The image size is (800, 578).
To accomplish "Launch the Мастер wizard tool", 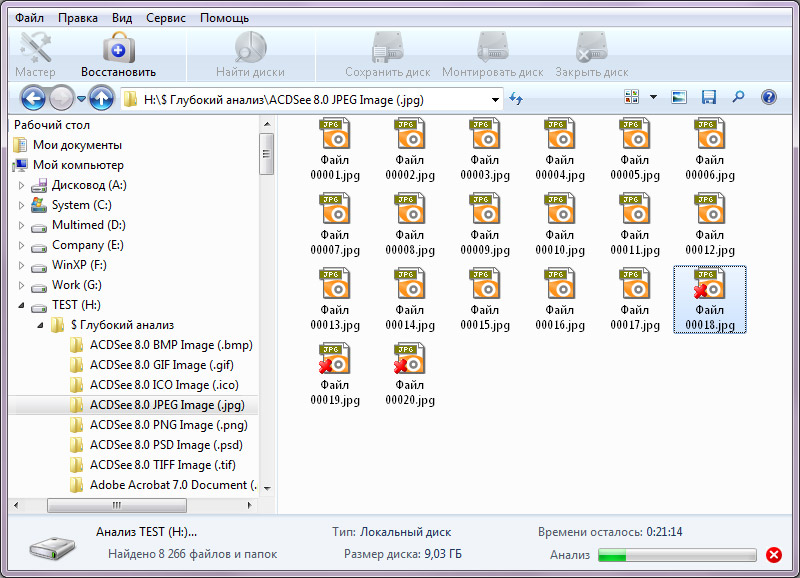I will point(35,55).
